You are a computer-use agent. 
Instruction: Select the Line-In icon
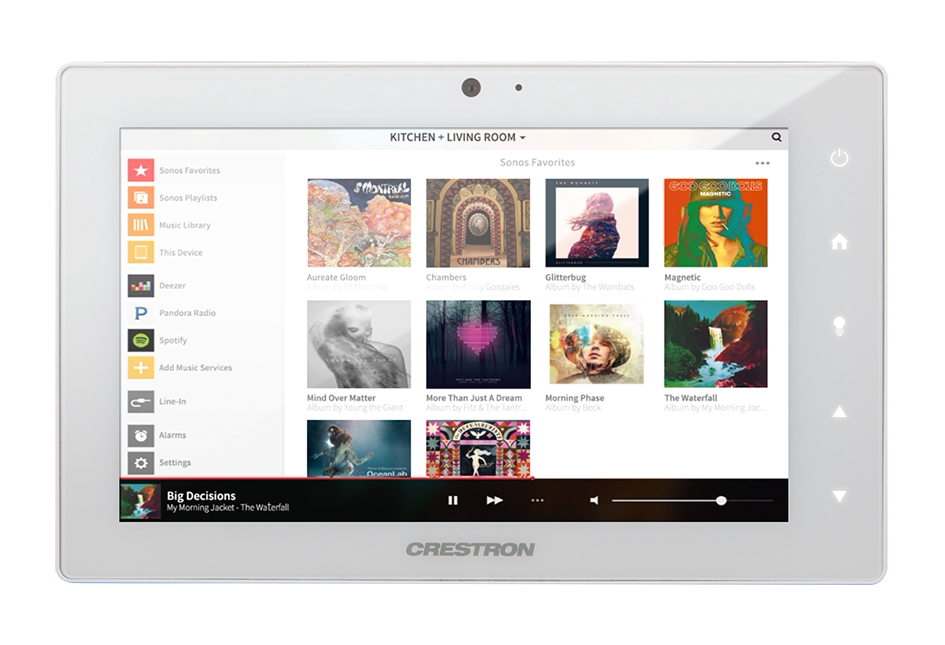pyautogui.click(x=140, y=401)
